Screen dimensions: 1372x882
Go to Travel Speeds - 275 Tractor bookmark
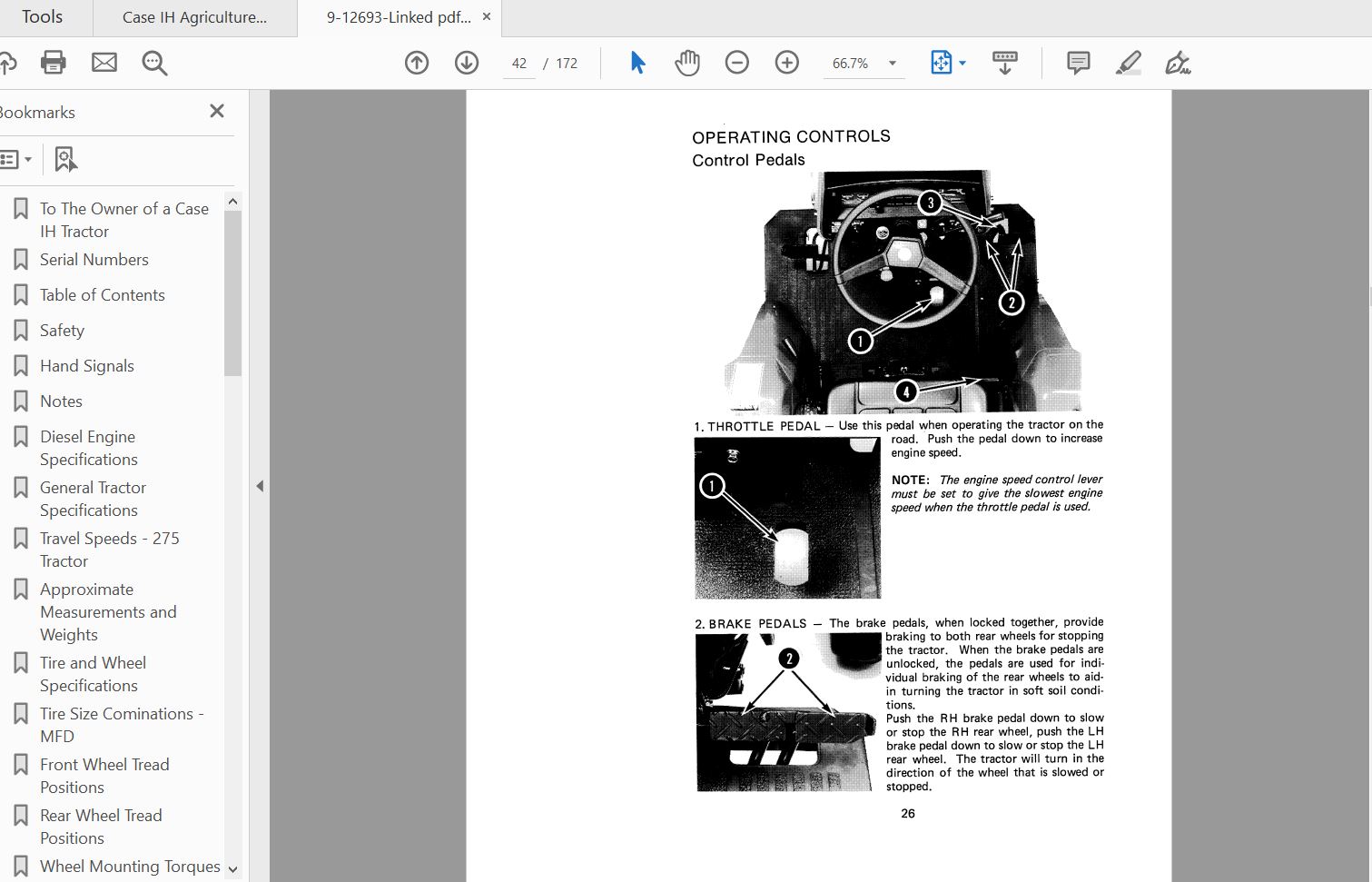[x=110, y=550]
